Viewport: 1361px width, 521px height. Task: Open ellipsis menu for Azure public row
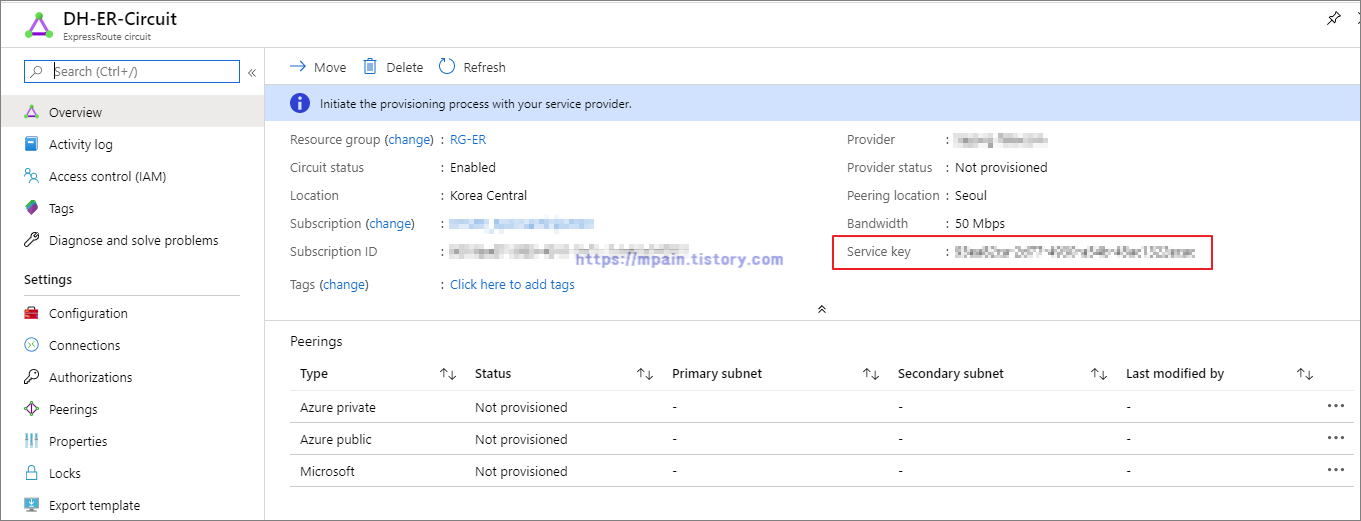coord(1335,438)
